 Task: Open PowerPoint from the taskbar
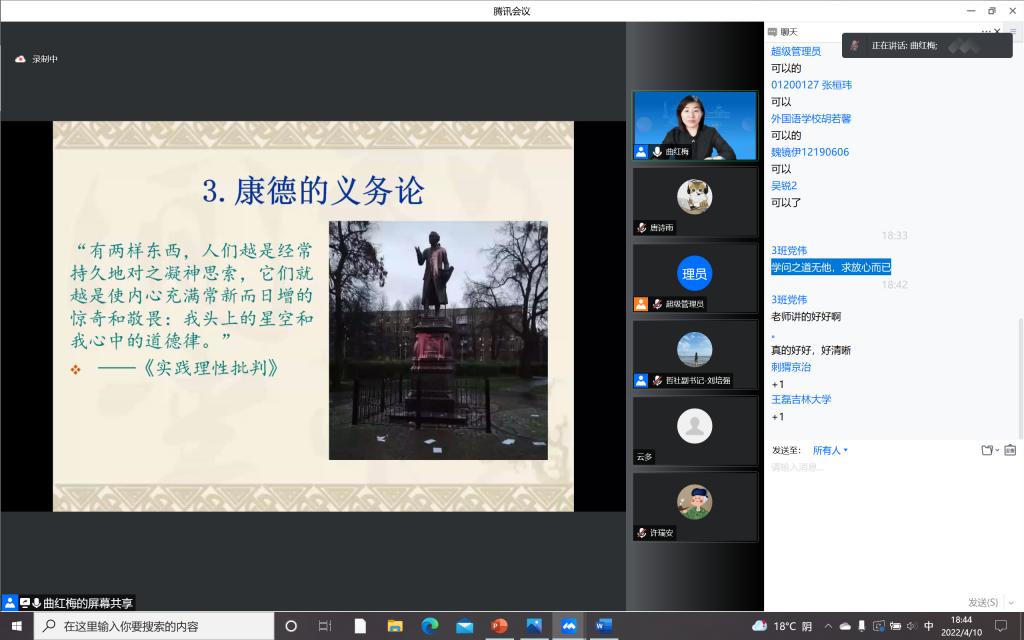tap(499, 626)
